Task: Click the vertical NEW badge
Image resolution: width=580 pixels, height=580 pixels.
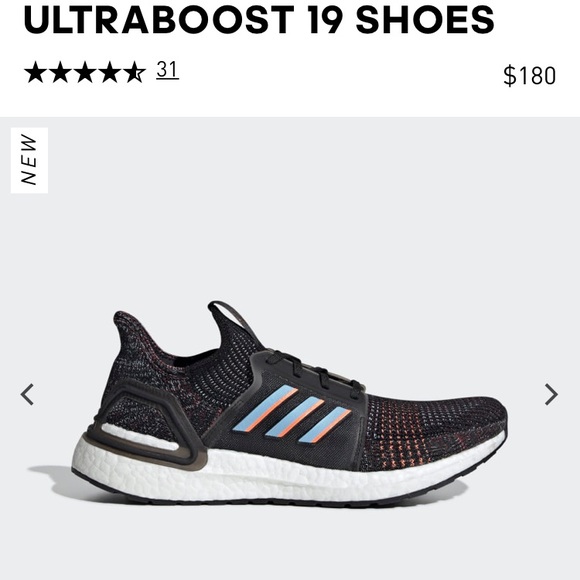Action: coord(29,160)
